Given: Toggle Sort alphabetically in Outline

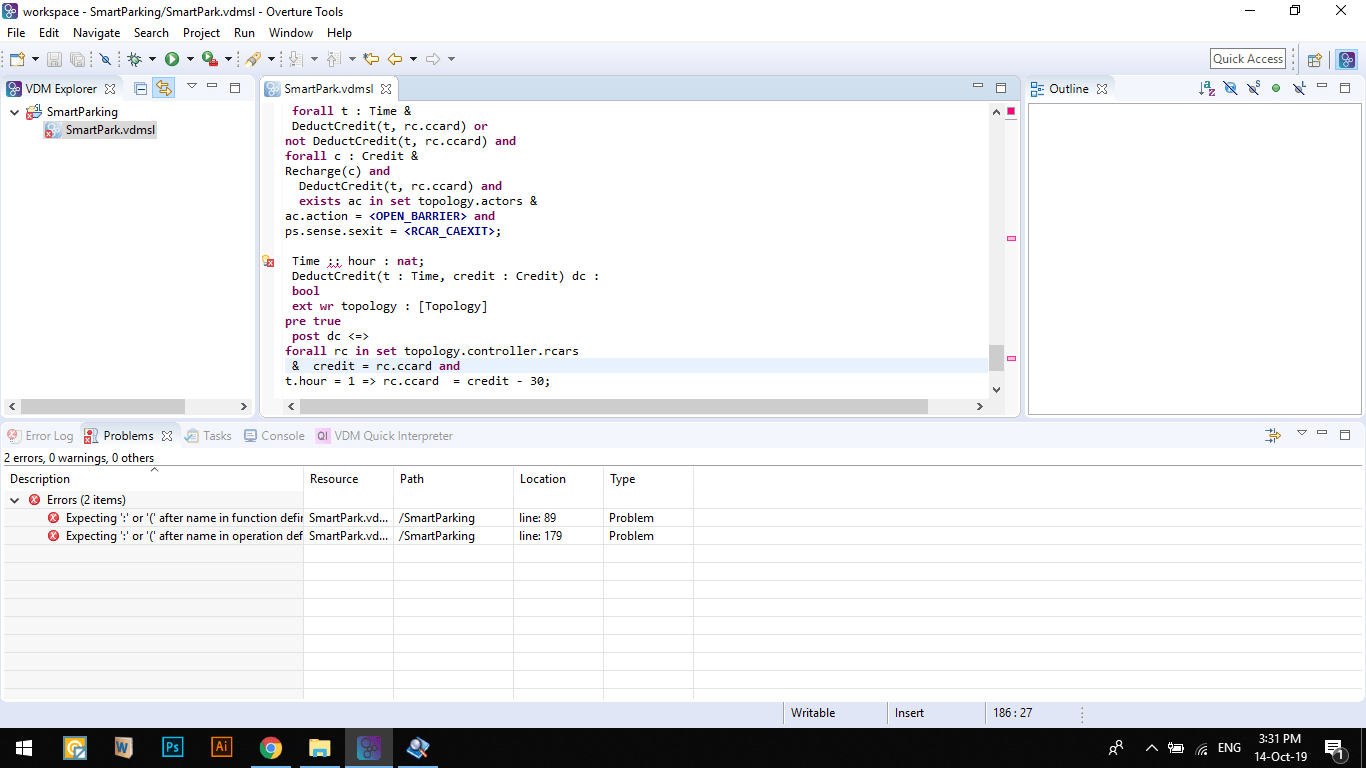Looking at the screenshot, I should pos(1207,88).
